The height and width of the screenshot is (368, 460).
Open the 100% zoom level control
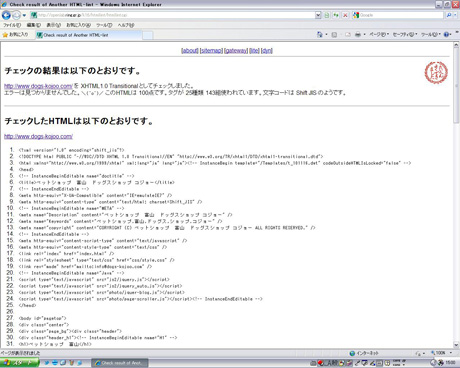tap(442, 353)
